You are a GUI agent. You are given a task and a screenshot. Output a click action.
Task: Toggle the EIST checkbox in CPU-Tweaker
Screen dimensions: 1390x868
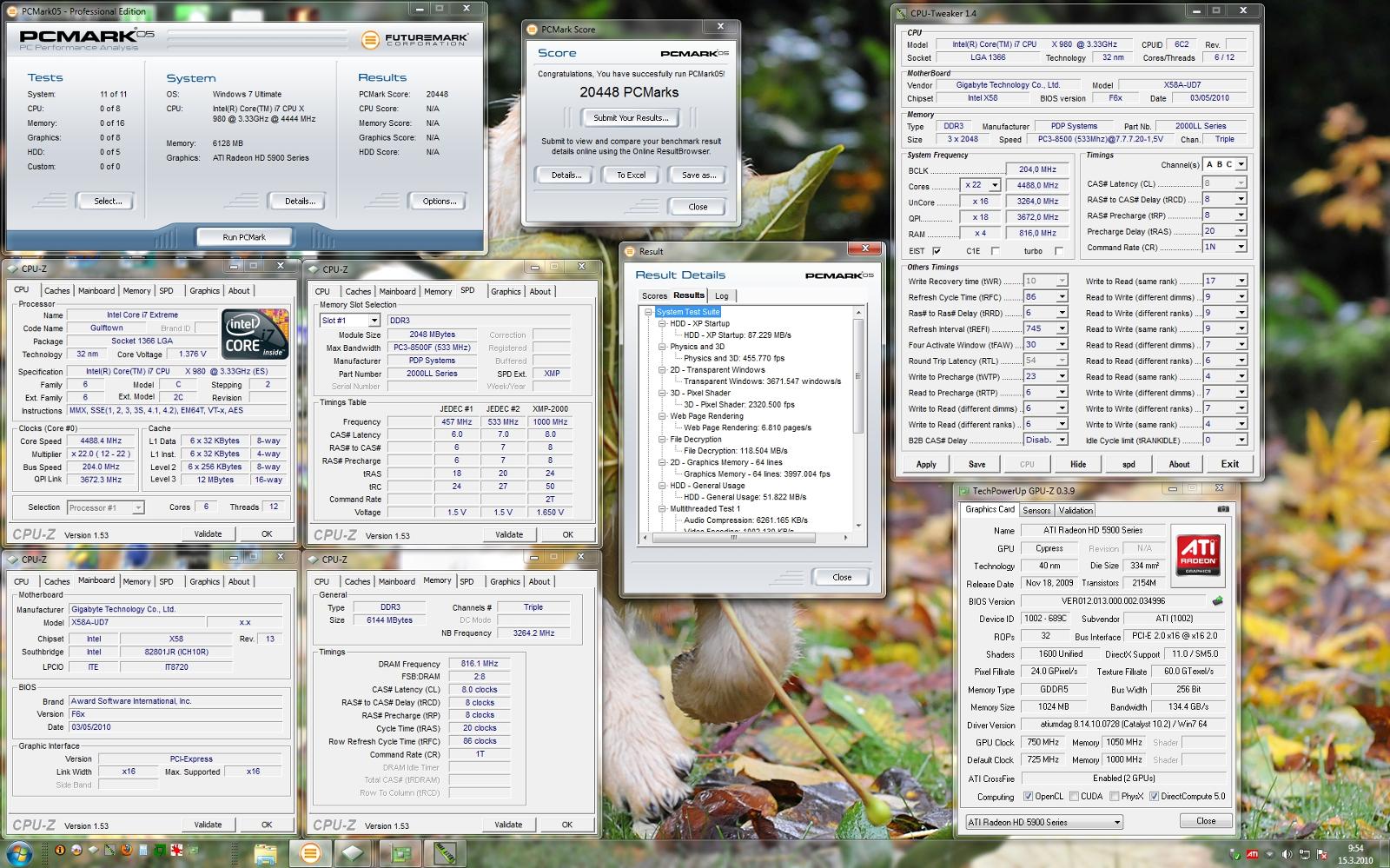tap(937, 251)
